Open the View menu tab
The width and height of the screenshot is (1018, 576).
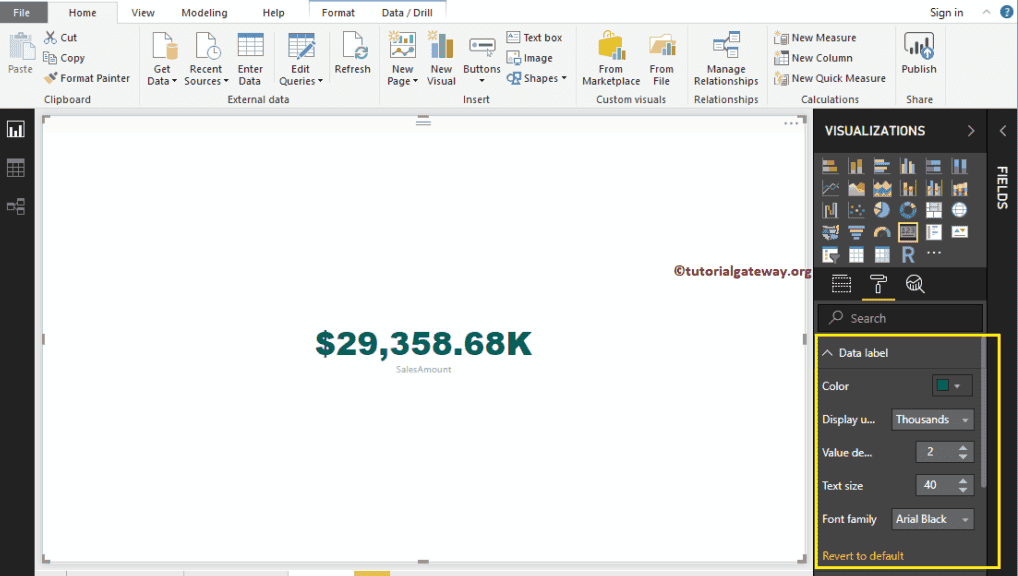[x=142, y=13]
